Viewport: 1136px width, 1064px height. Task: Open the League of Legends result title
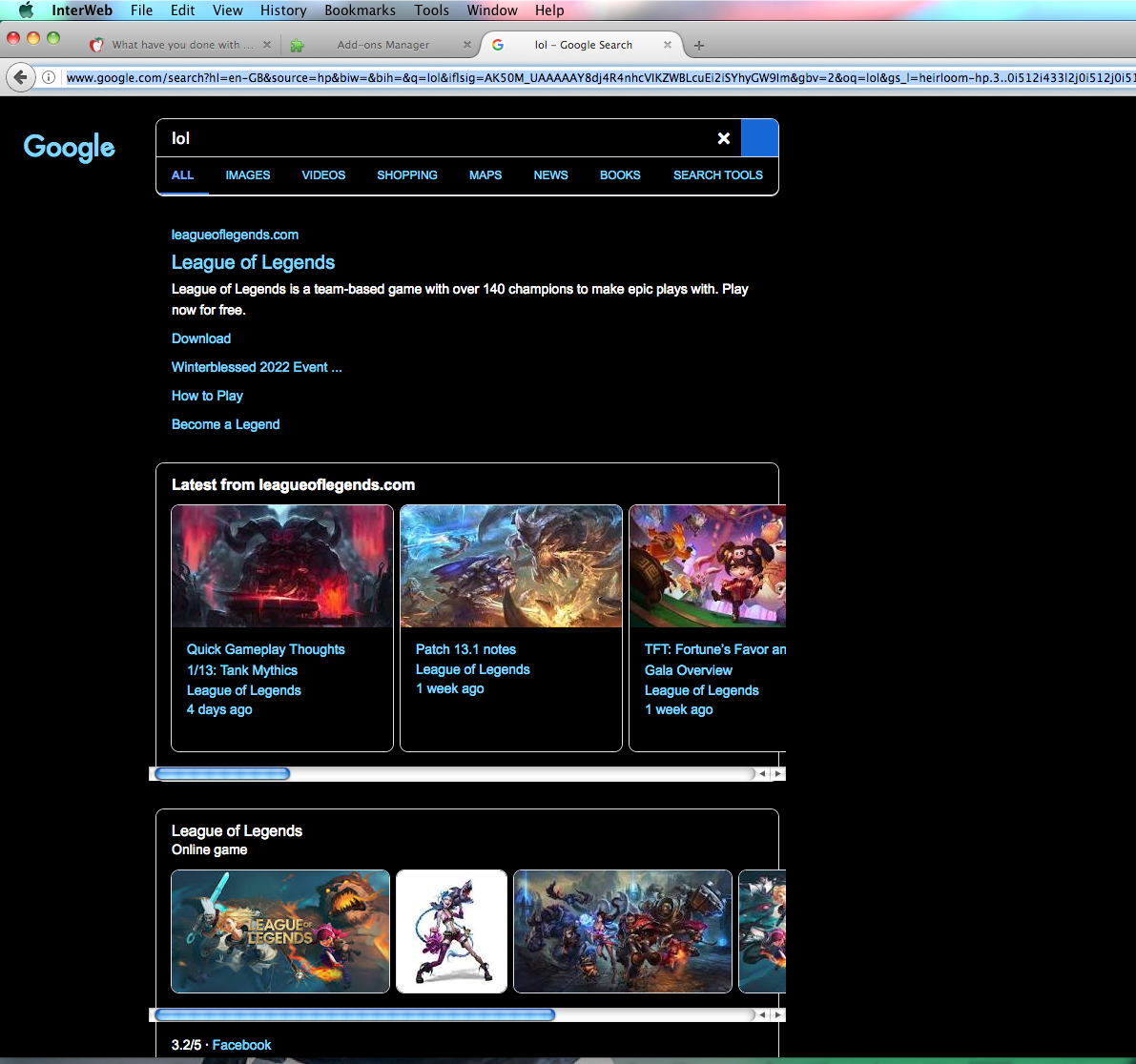point(253,262)
